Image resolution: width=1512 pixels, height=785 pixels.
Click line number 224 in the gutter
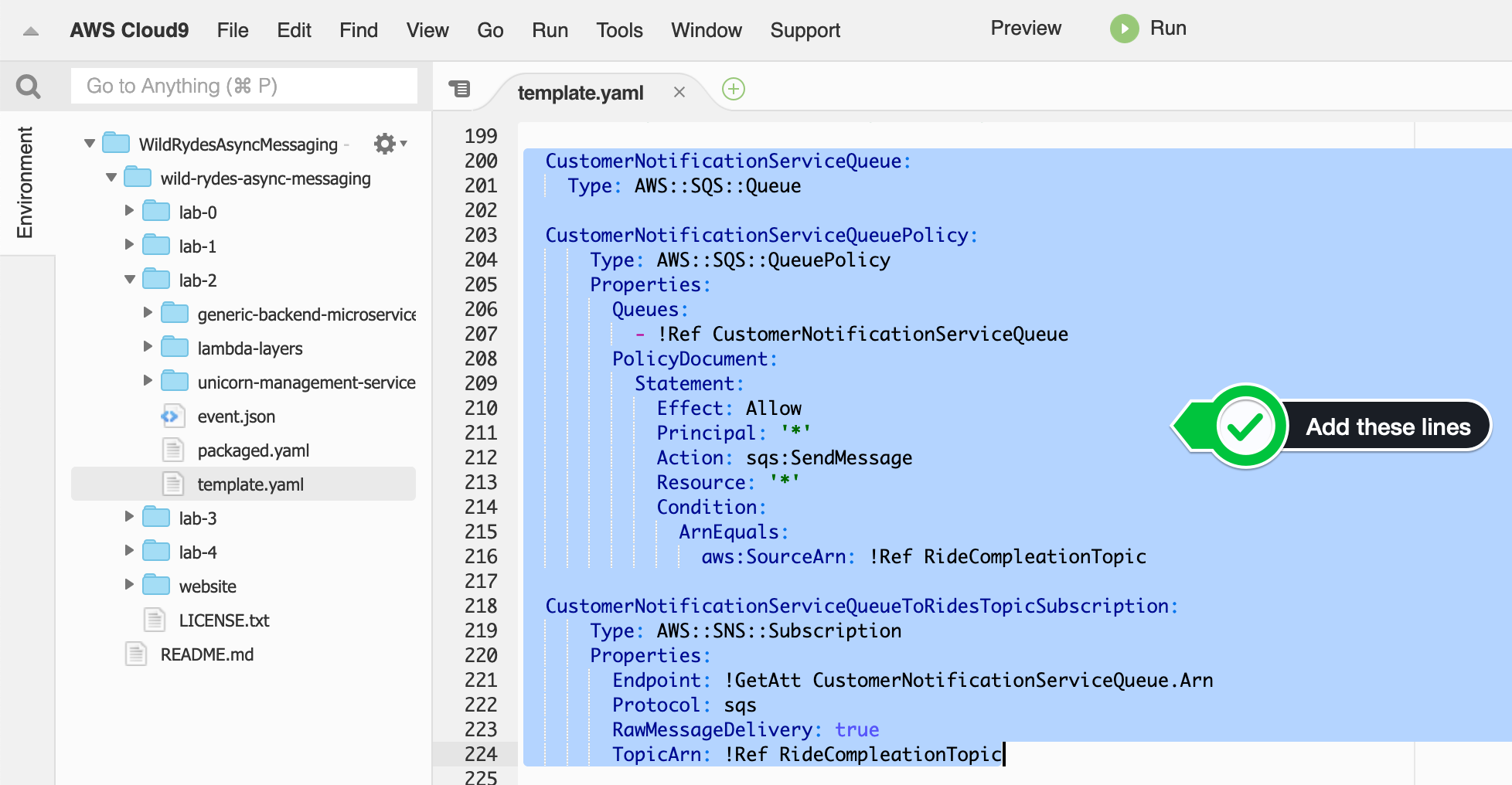pos(481,754)
